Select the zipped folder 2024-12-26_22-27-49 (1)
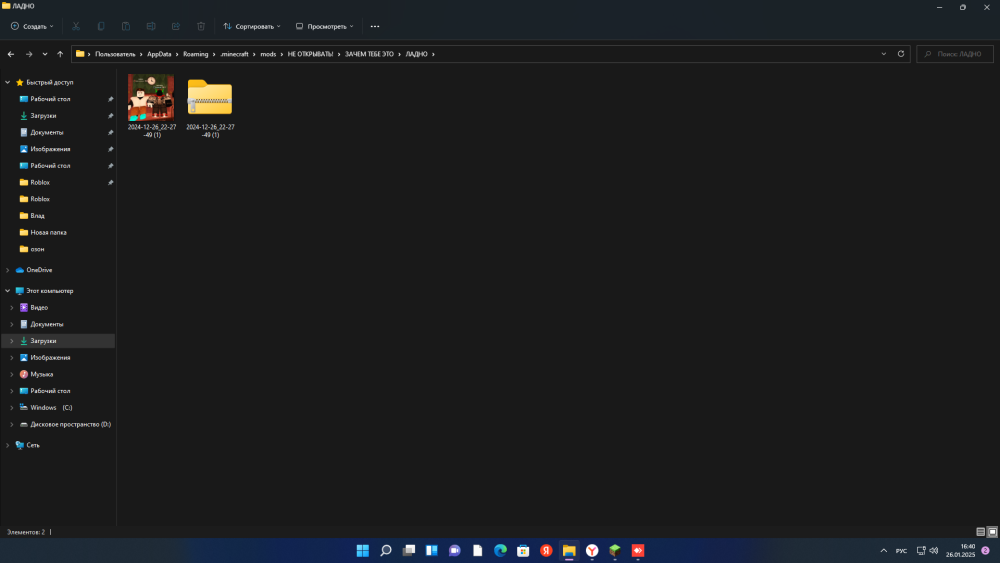The image size is (1000, 563). click(210, 106)
